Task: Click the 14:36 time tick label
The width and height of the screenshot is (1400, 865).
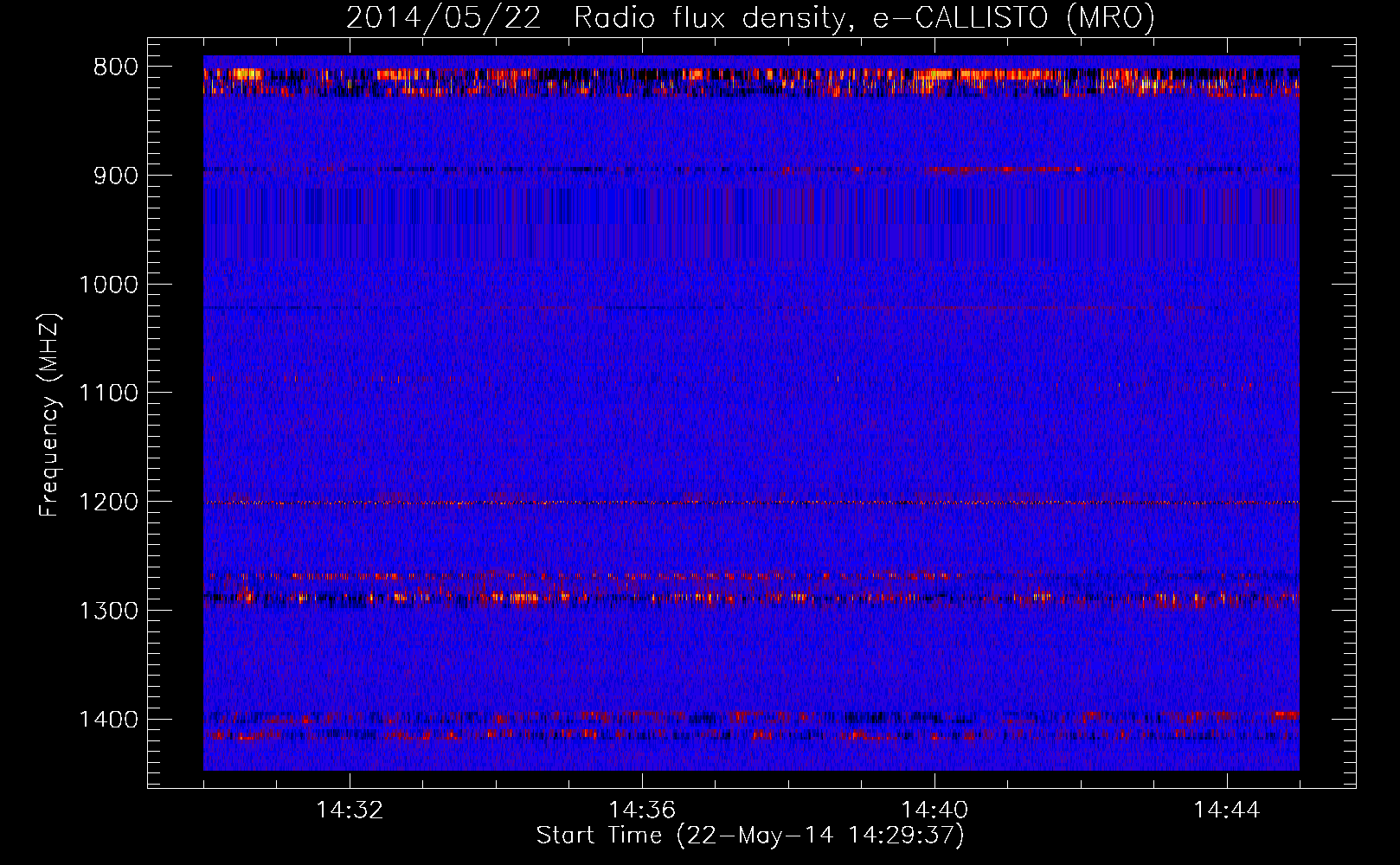Action: 642,811
